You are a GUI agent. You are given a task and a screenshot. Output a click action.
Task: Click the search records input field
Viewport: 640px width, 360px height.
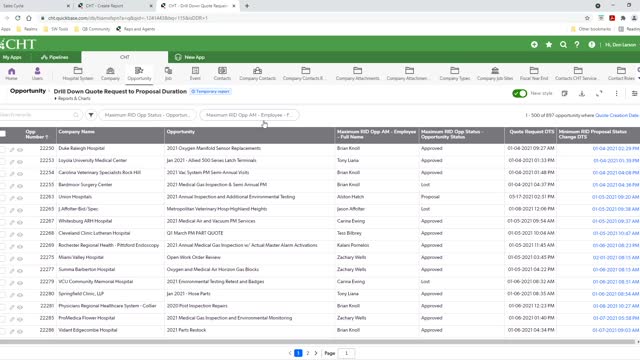point(40,115)
